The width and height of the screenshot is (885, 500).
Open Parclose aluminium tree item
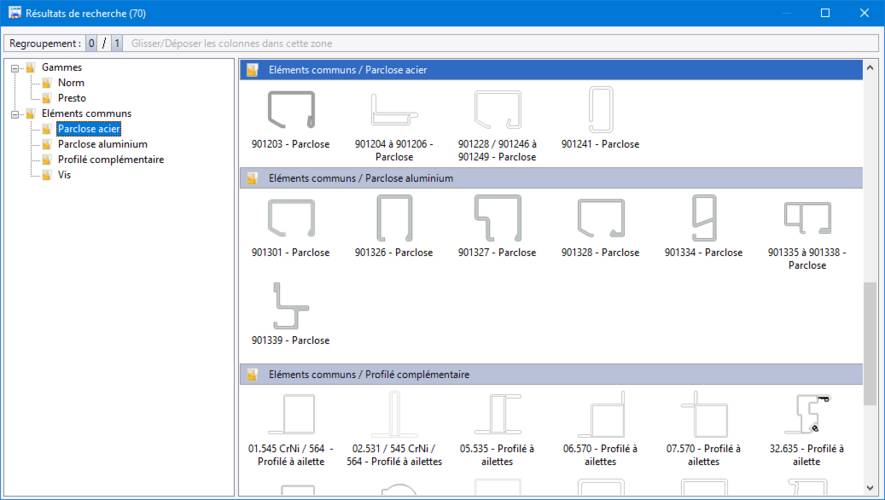[x=102, y=144]
